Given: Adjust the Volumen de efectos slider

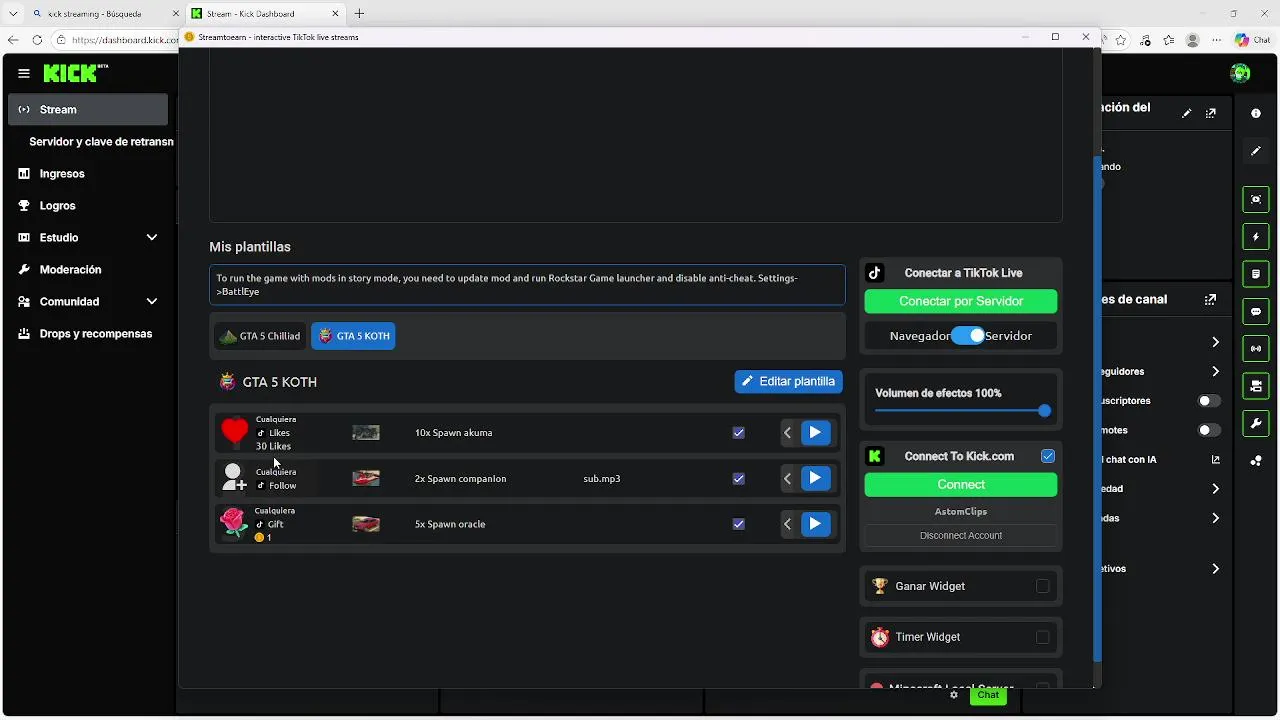Looking at the screenshot, I should [x=961, y=410].
